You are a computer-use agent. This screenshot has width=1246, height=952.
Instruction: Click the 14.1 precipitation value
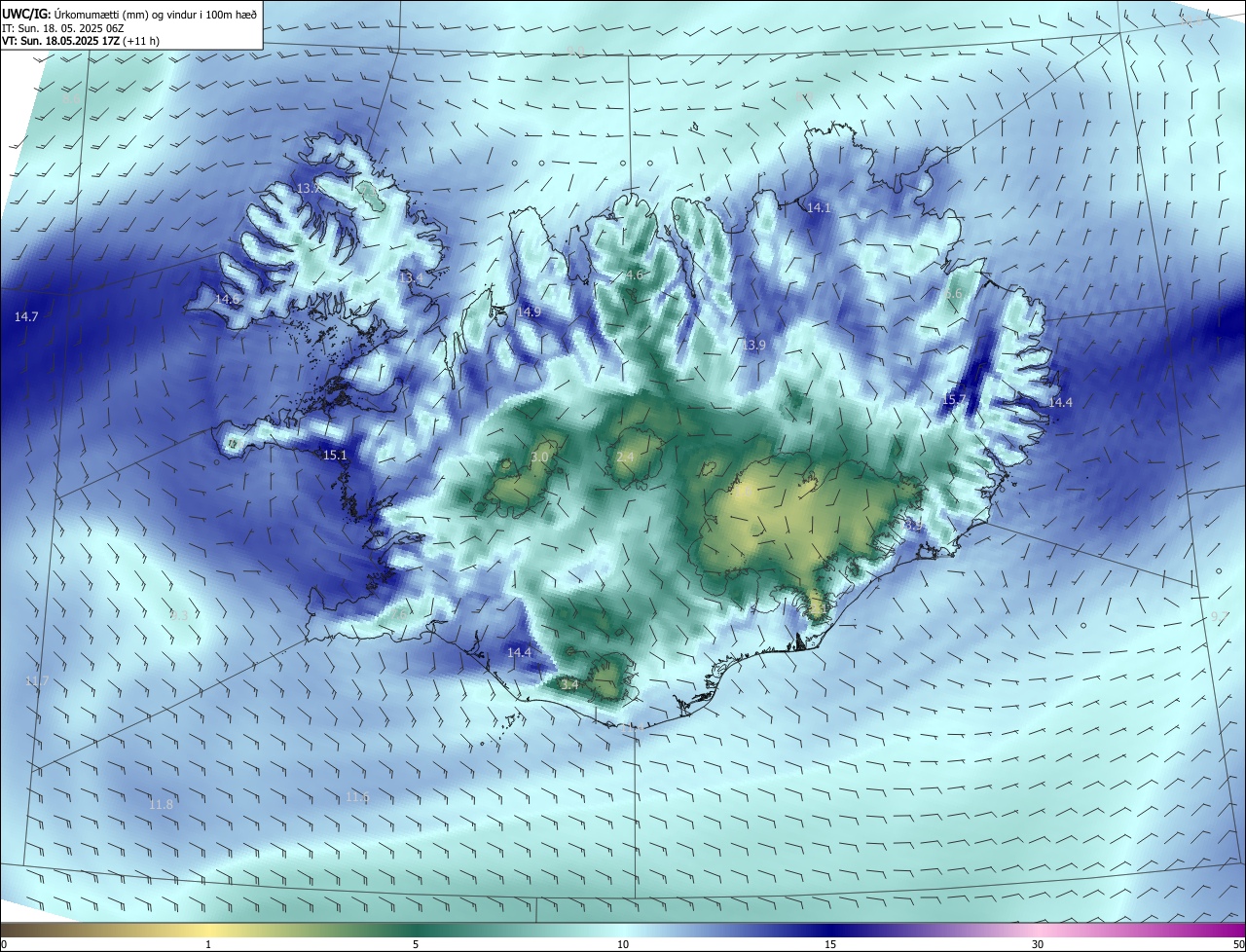pyautogui.click(x=819, y=208)
